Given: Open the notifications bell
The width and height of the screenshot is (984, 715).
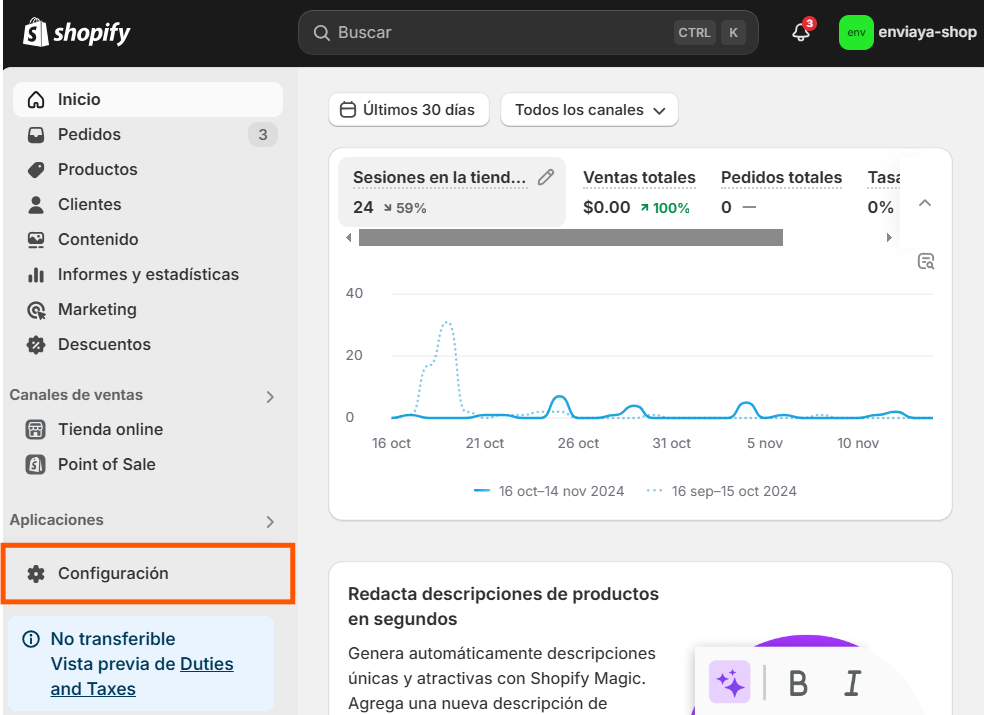Looking at the screenshot, I should click(x=801, y=32).
